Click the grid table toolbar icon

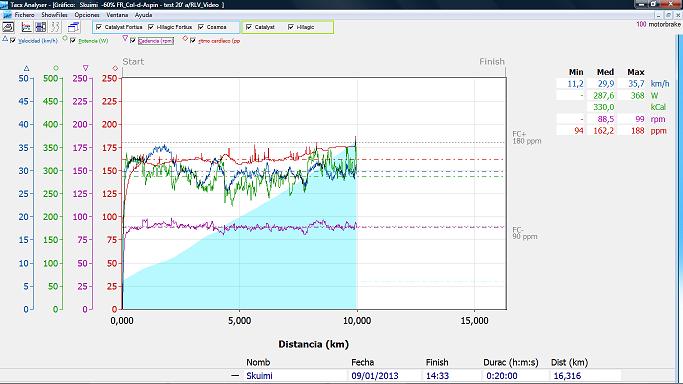coord(41,27)
